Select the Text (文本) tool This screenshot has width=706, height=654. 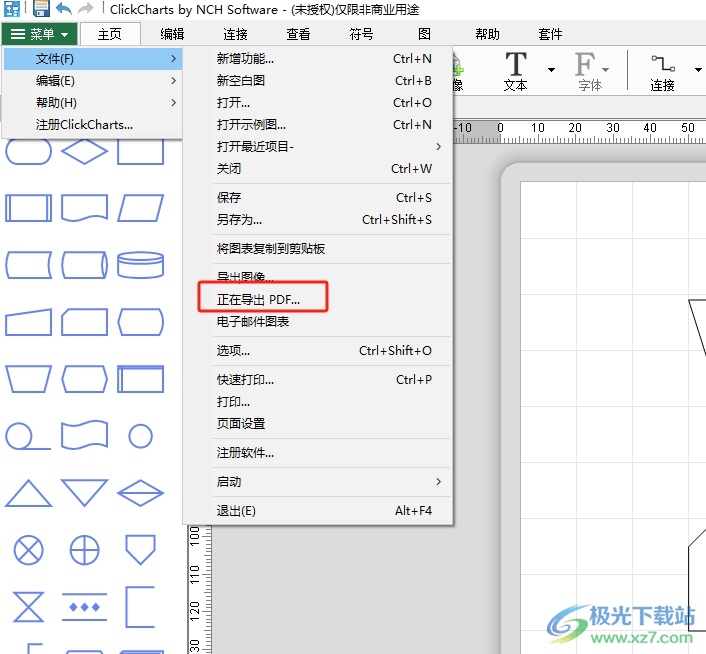pyautogui.click(x=516, y=71)
